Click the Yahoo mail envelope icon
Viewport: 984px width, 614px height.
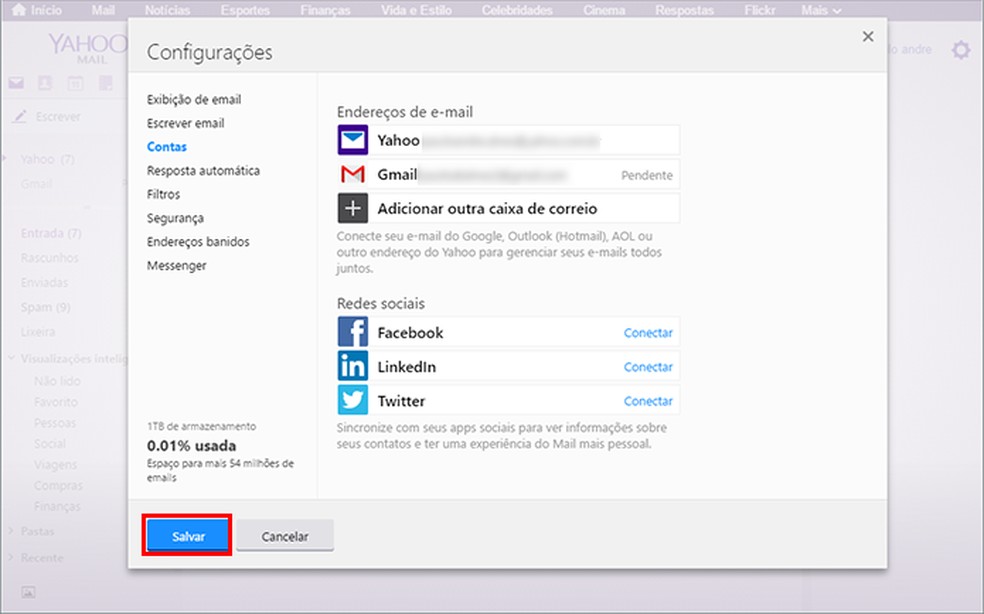[353, 139]
